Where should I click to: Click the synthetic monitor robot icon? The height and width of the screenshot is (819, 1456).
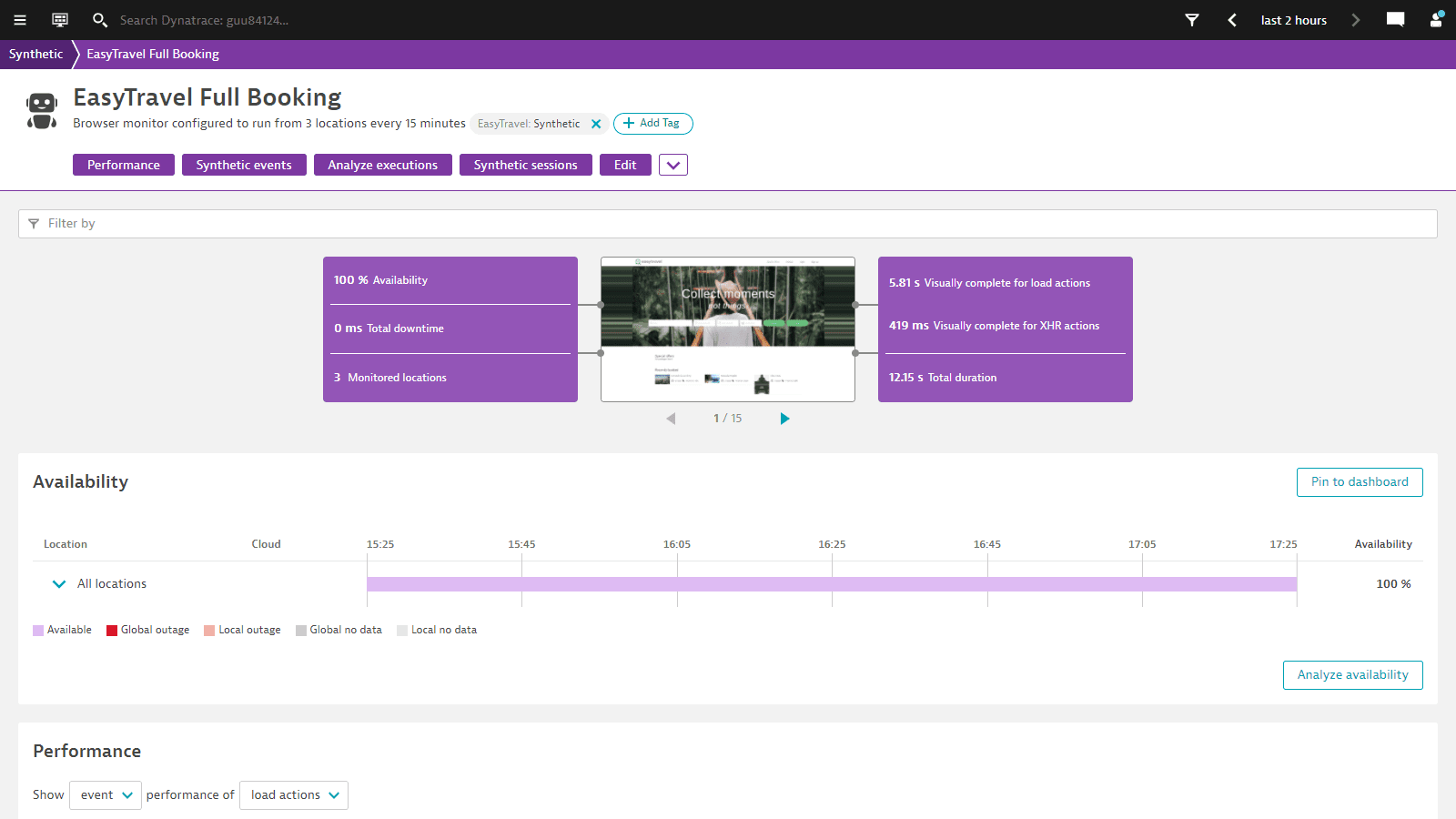[x=42, y=110]
